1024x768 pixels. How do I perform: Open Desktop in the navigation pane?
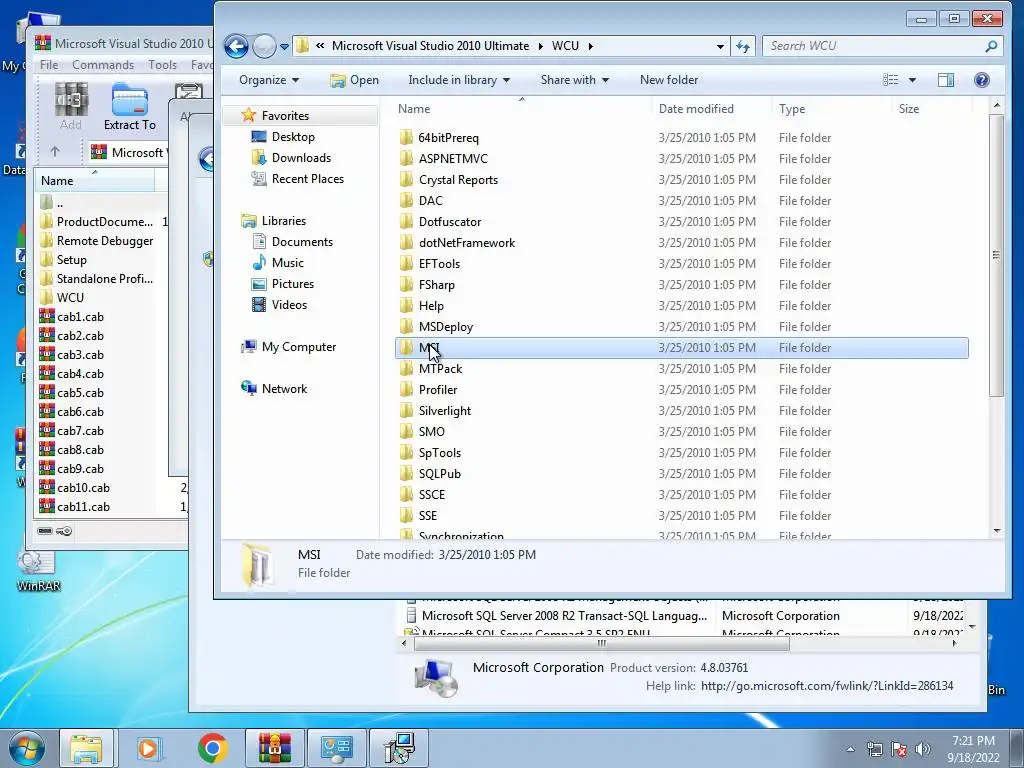(293, 136)
